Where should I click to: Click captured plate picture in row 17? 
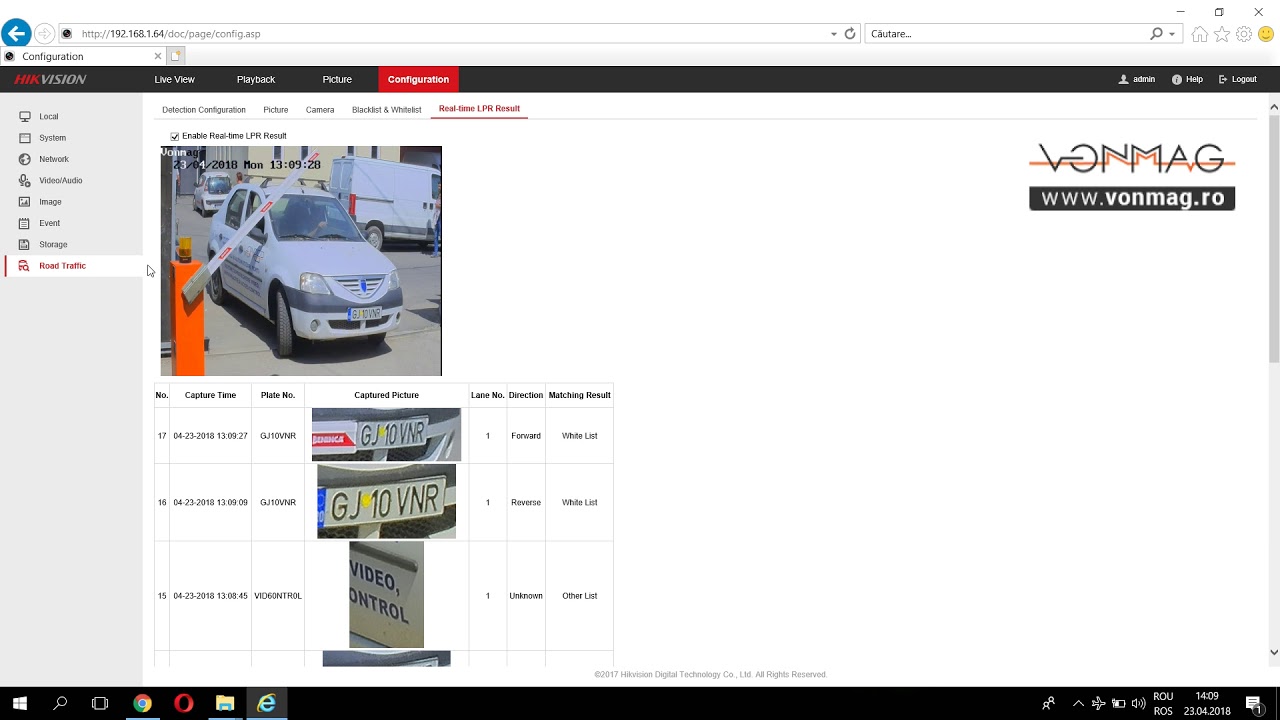[x=386, y=434]
